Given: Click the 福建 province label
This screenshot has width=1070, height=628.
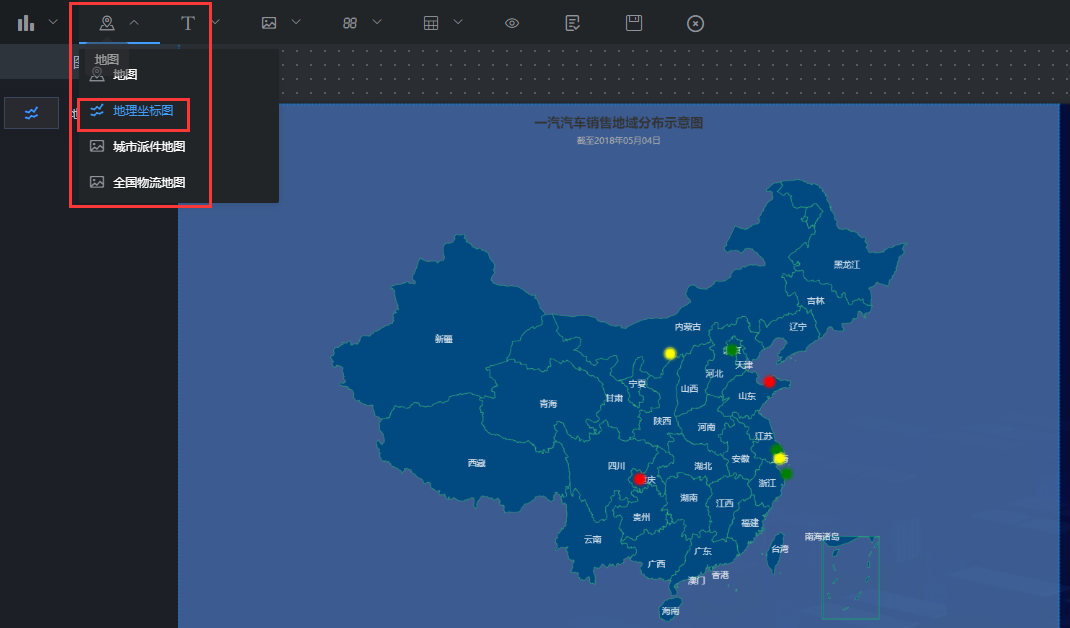Looking at the screenshot, I should [x=750, y=523].
